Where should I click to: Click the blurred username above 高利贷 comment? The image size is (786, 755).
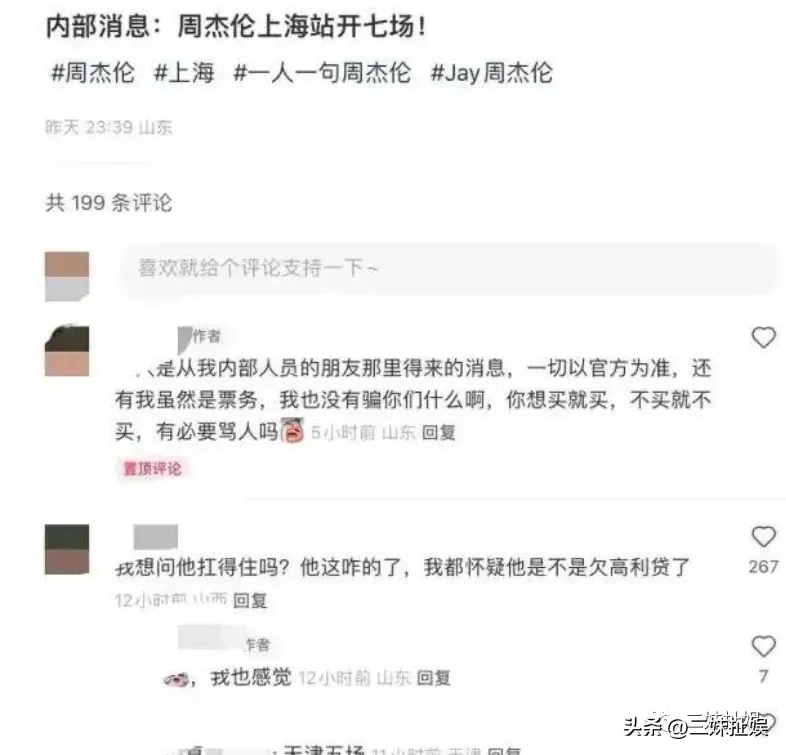(156, 537)
